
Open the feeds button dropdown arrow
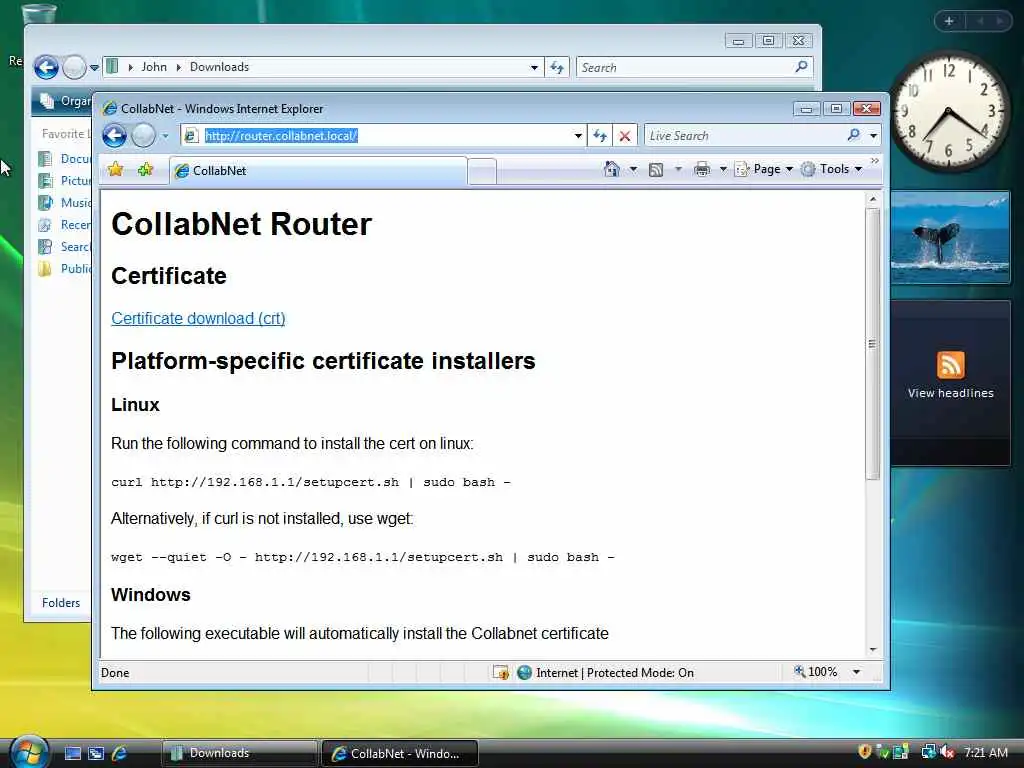point(678,170)
